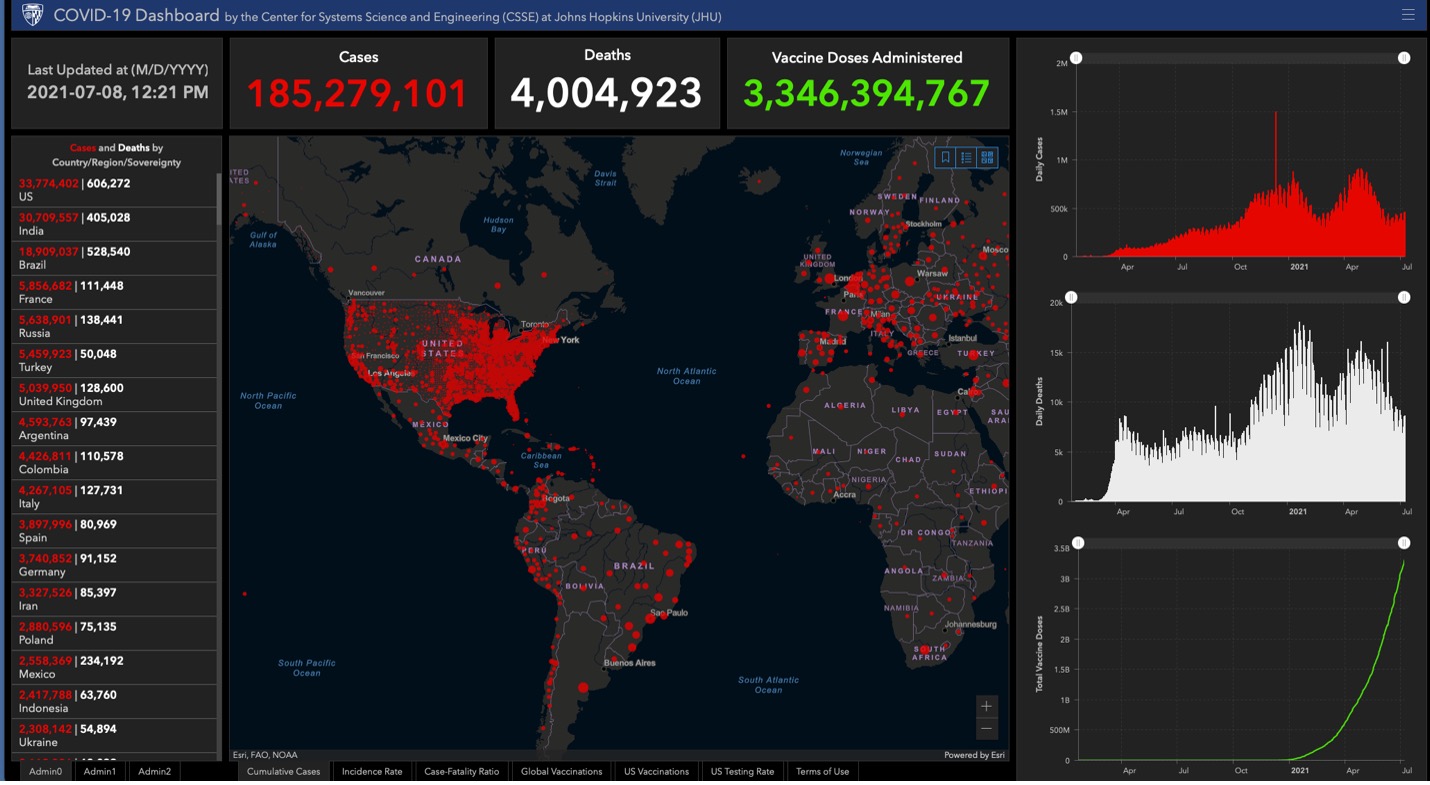Open the Global Vaccinations tab
Screen dimensions: 1430x785
click(561, 772)
